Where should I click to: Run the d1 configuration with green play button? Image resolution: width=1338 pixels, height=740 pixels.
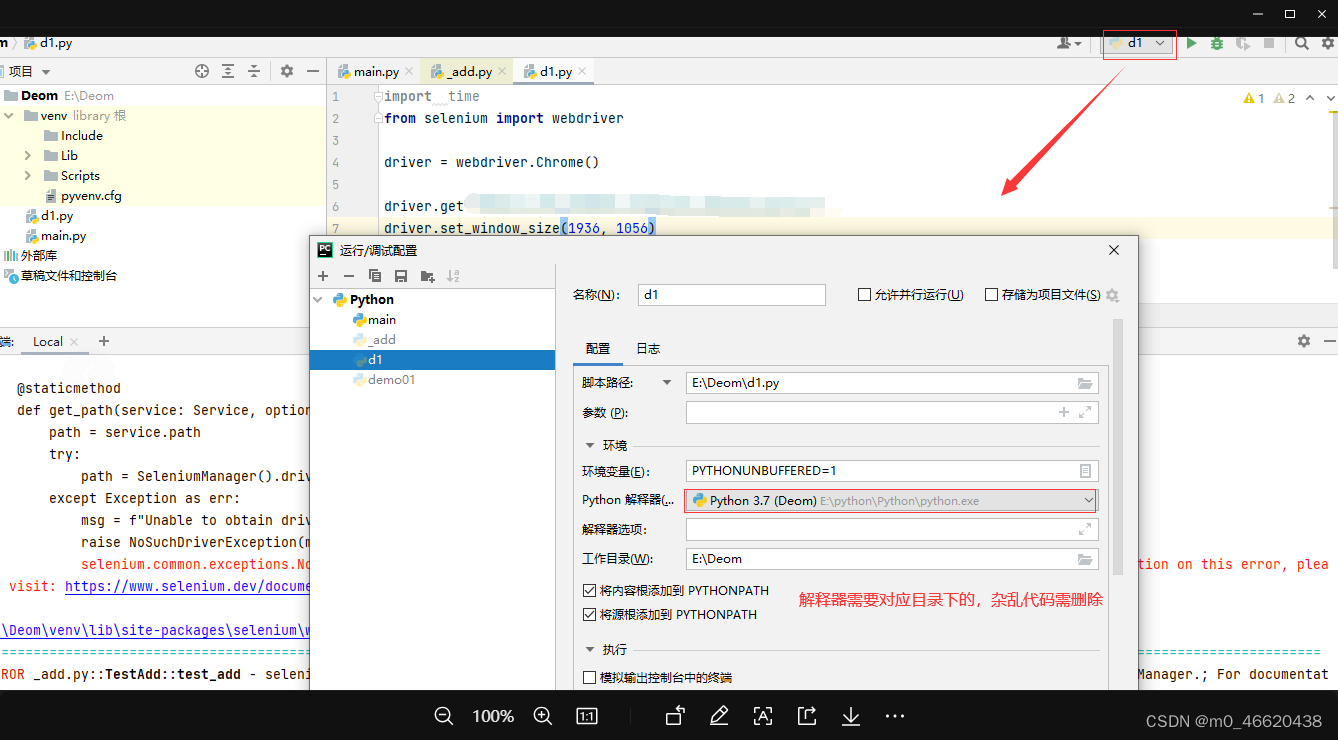click(x=1191, y=43)
